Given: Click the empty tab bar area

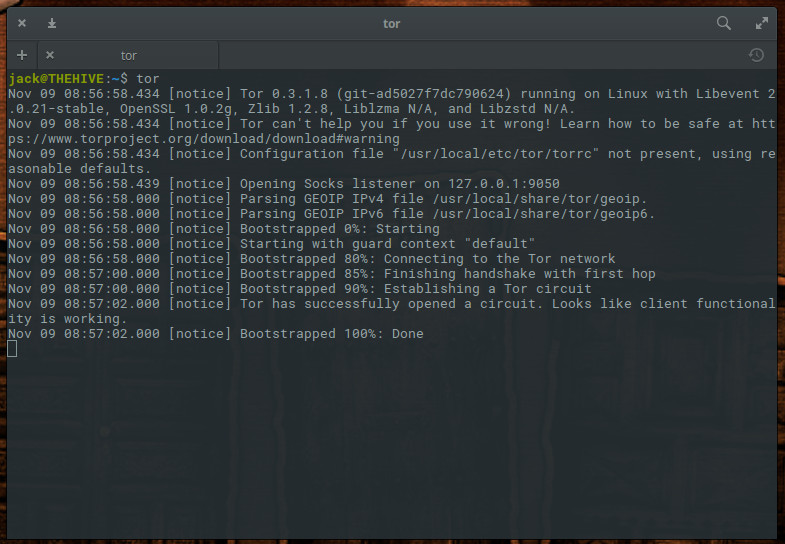Looking at the screenshot, I should 481,55.
